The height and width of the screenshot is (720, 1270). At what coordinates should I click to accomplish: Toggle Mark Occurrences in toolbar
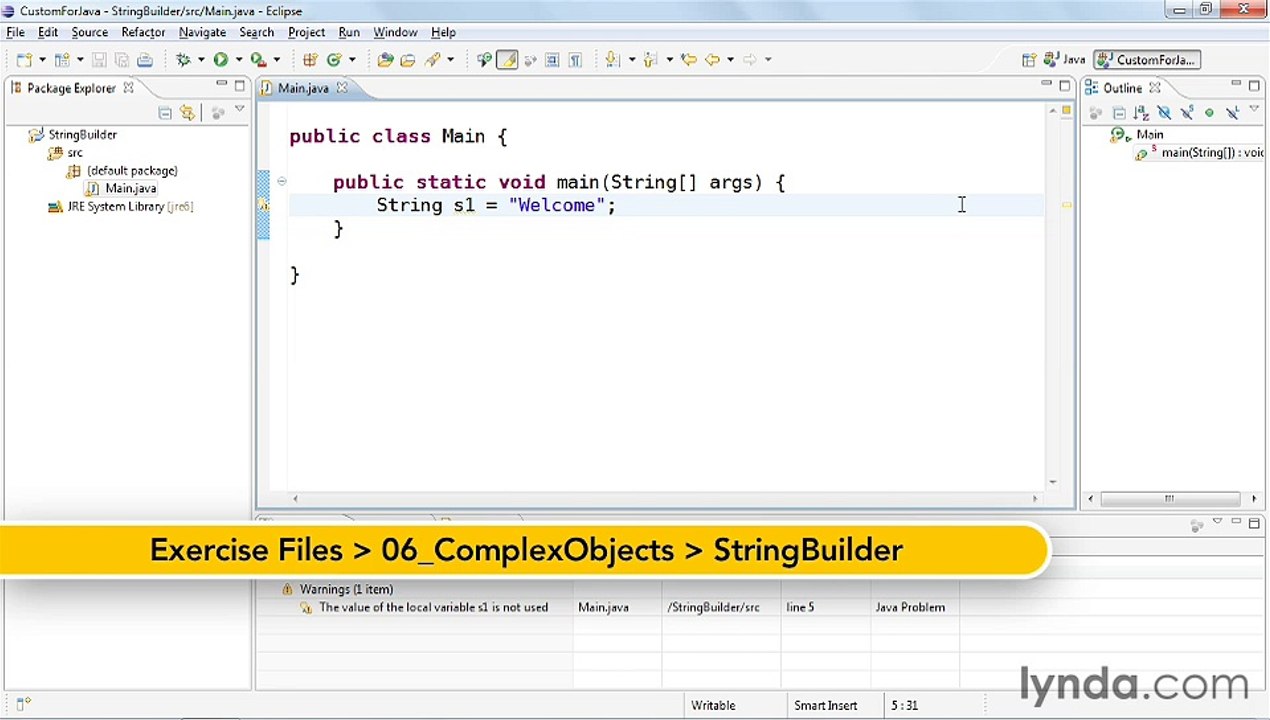(x=507, y=60)
